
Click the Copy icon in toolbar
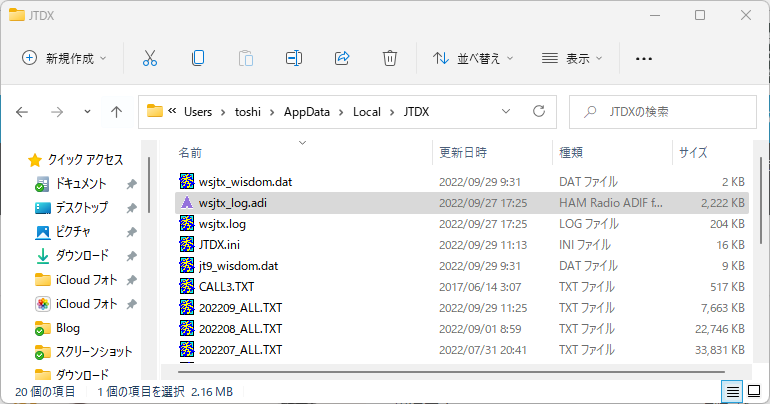(x=198, y=58)
